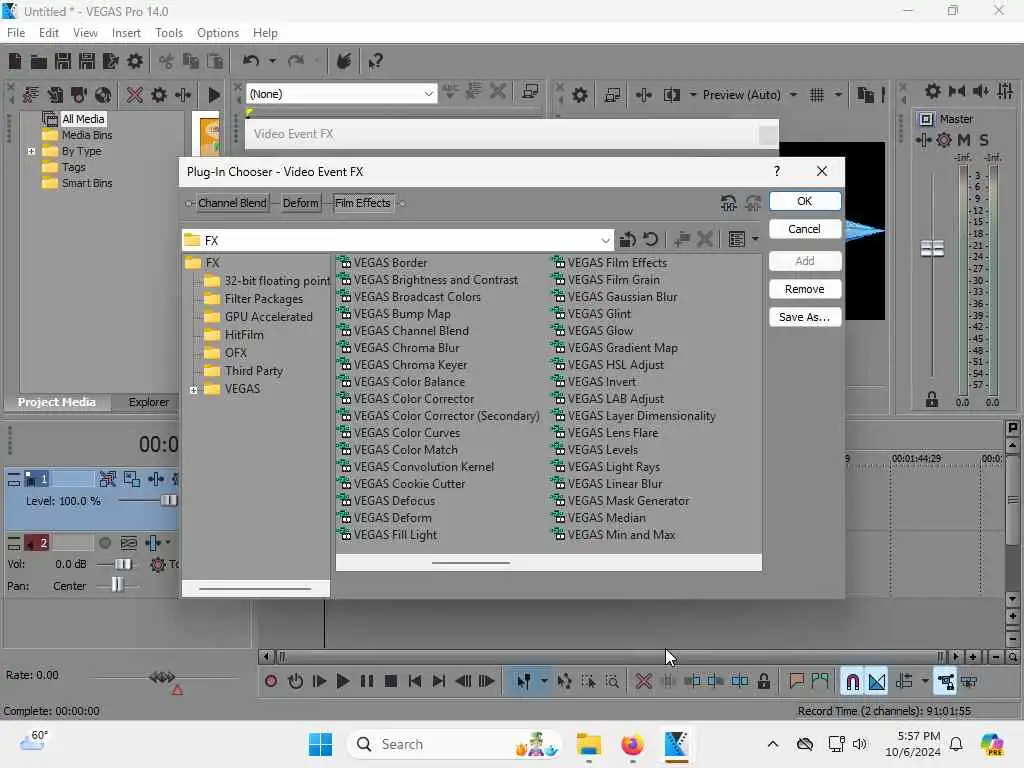Open the undo history dropdown arrow
The image size is (1024, 768).
click(272, 61)
